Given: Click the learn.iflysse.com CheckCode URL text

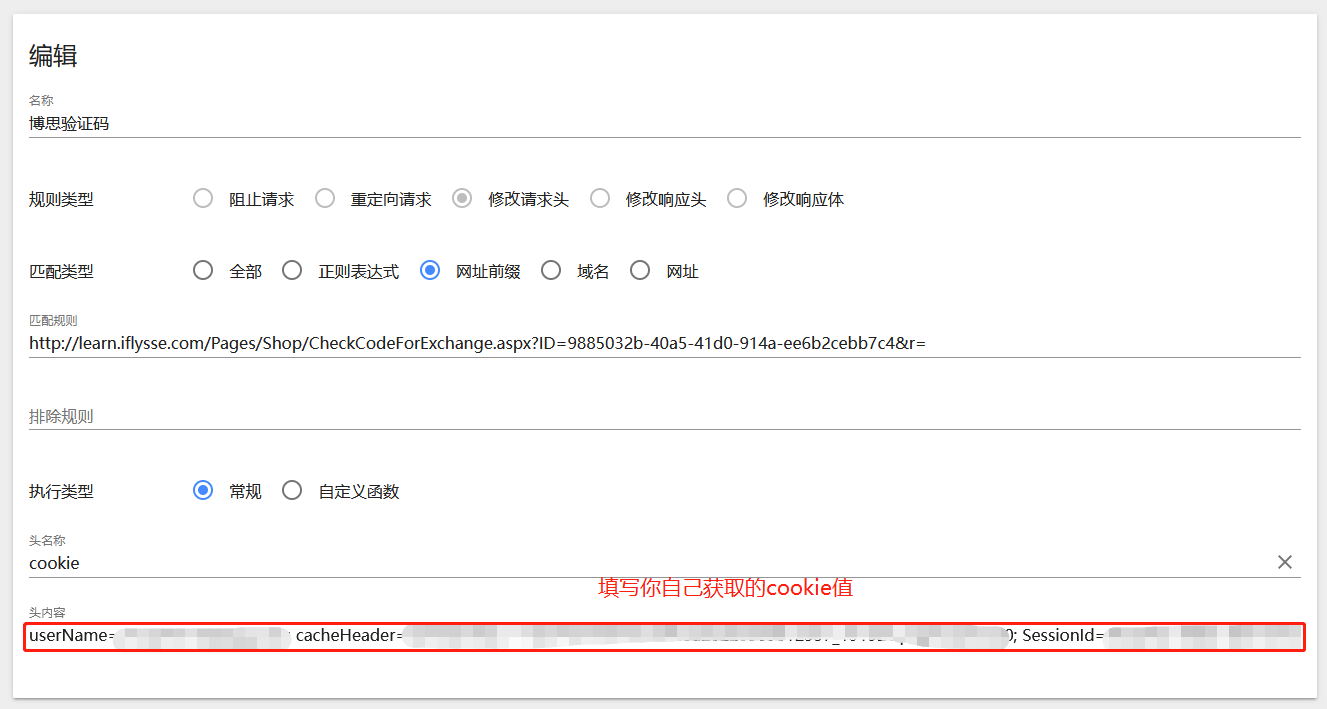Looking at the screenshot, I should coord(475,342).
